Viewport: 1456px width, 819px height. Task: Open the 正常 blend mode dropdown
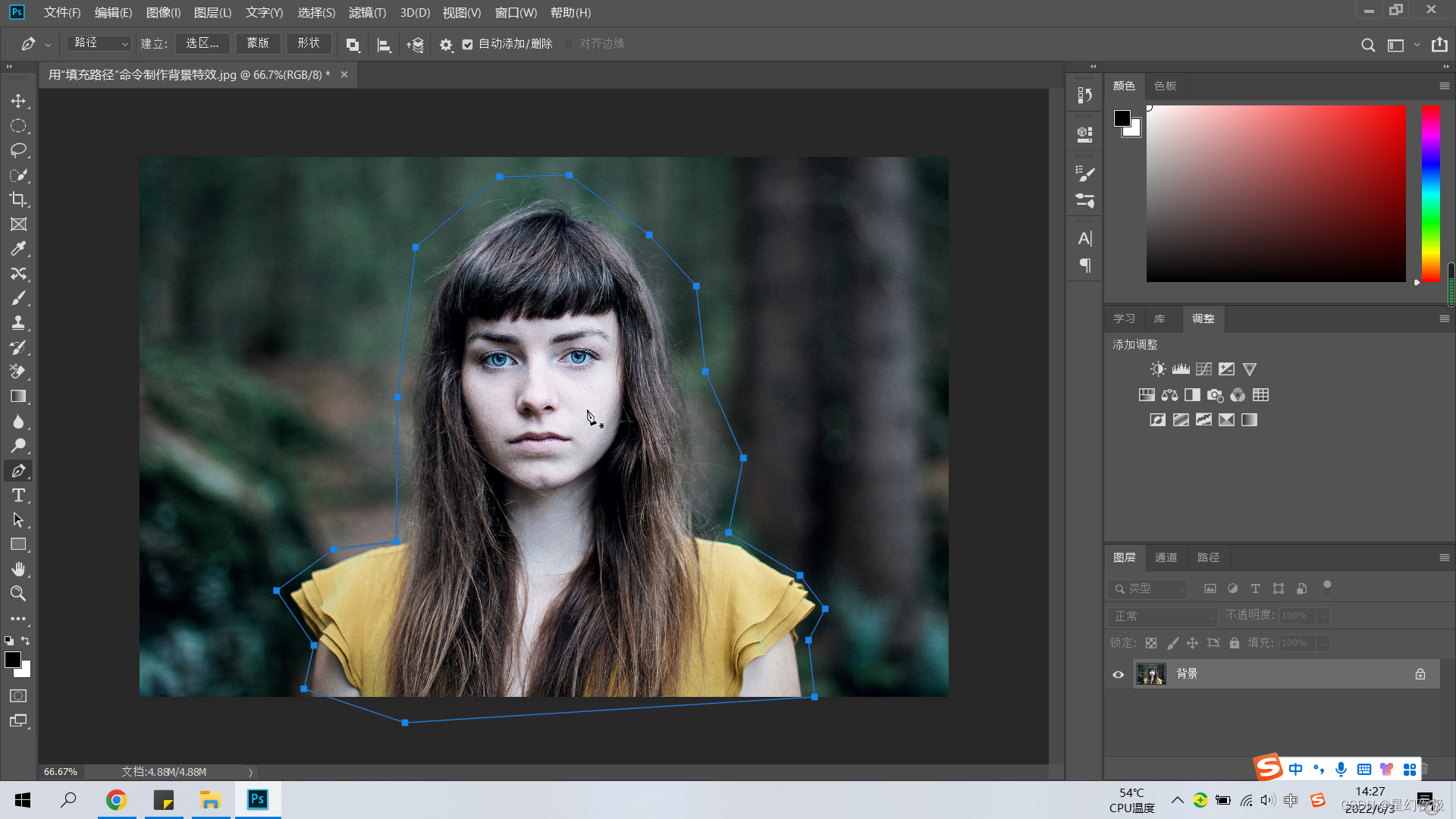pos(1163,616)
